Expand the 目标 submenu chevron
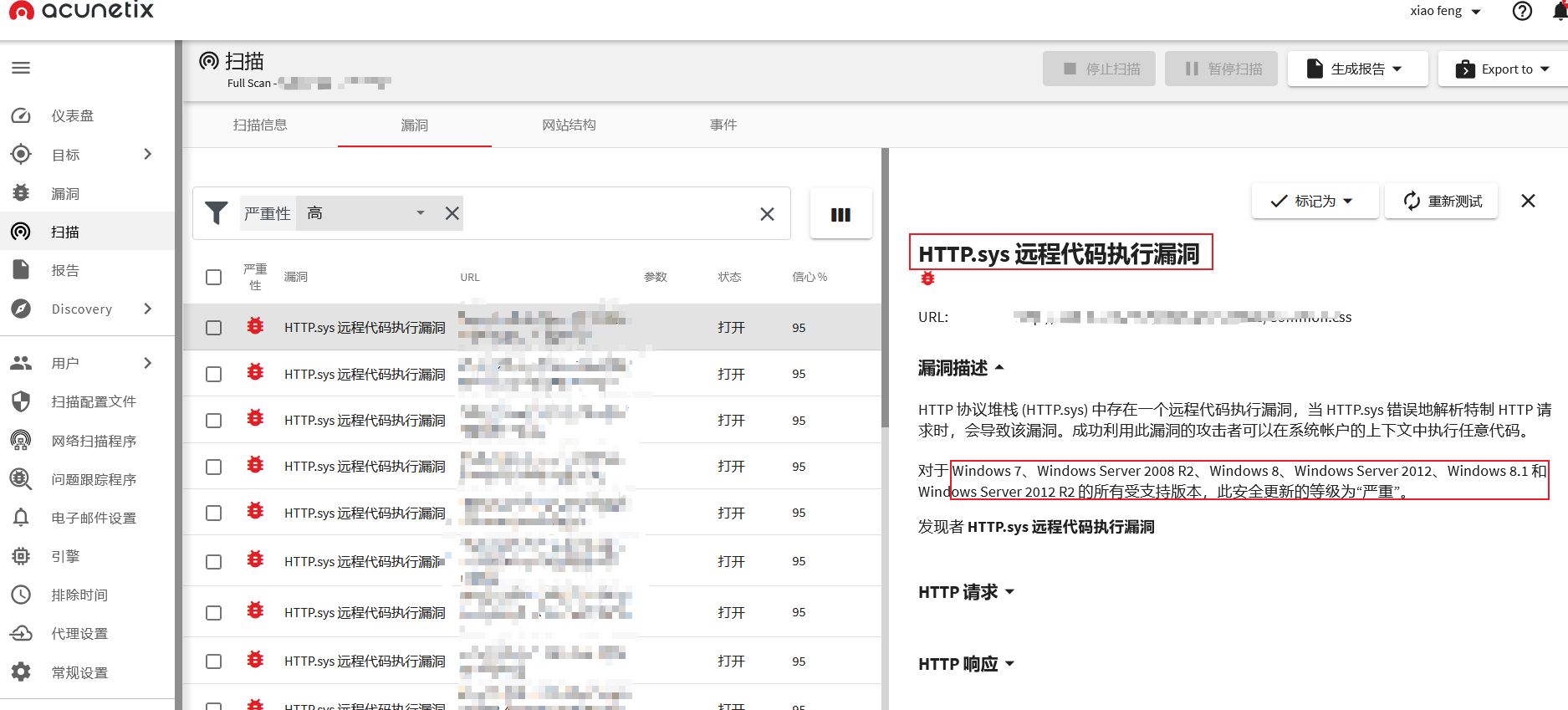This screenshot has height=710, width=1568. 148,154
